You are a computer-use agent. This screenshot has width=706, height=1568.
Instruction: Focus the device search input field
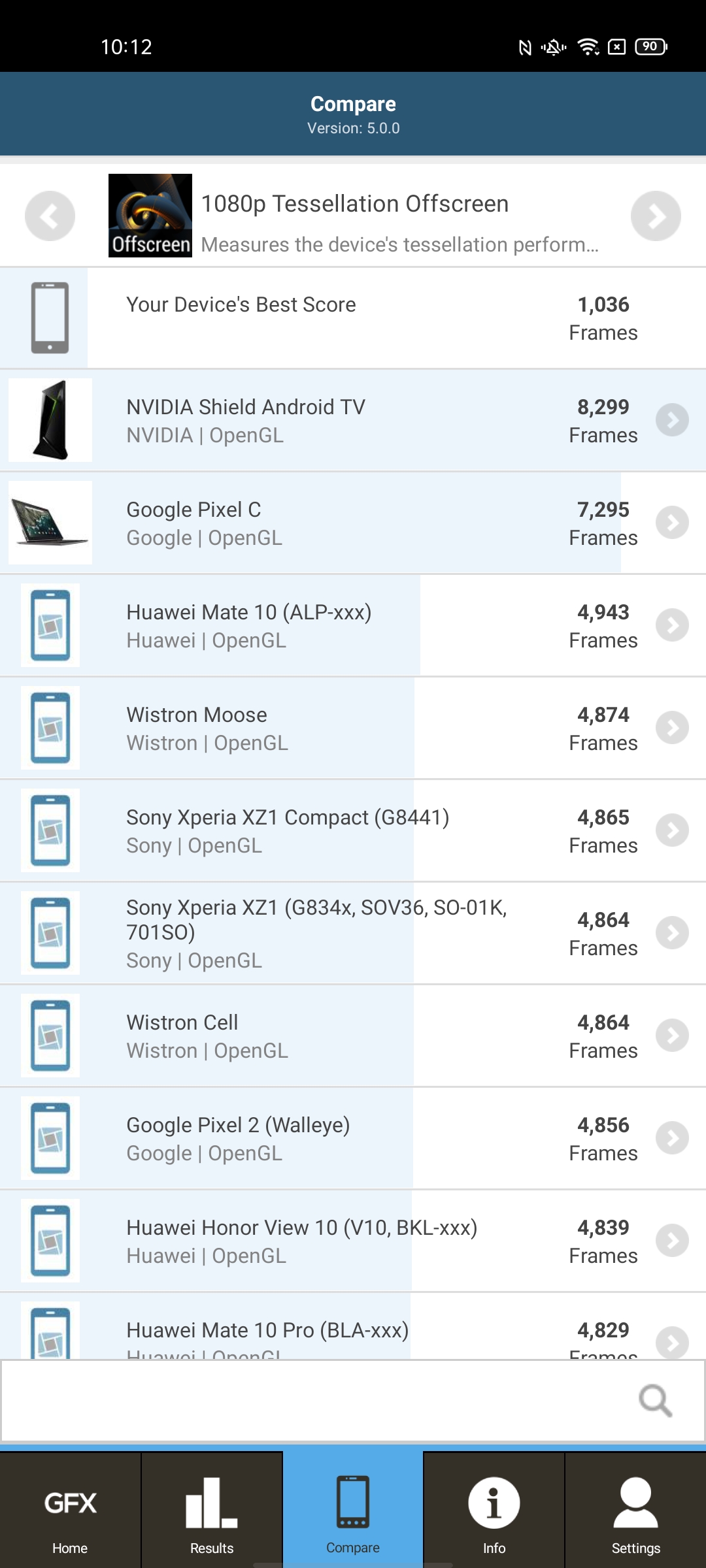[x=314, y=1400]
